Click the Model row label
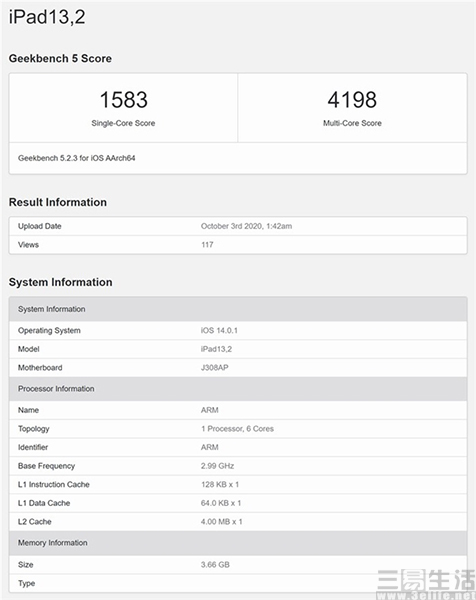The width and height of the screenshot is (476, 600). click(29, 349)
